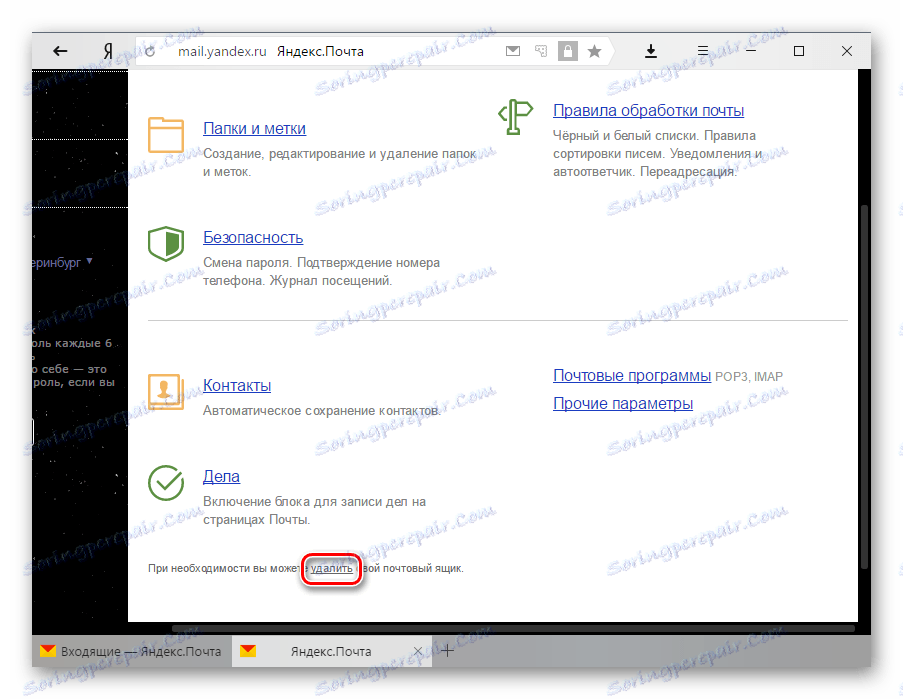Open the padlock site security icon
The image size is (903, 699).
[x=568, y=51]
